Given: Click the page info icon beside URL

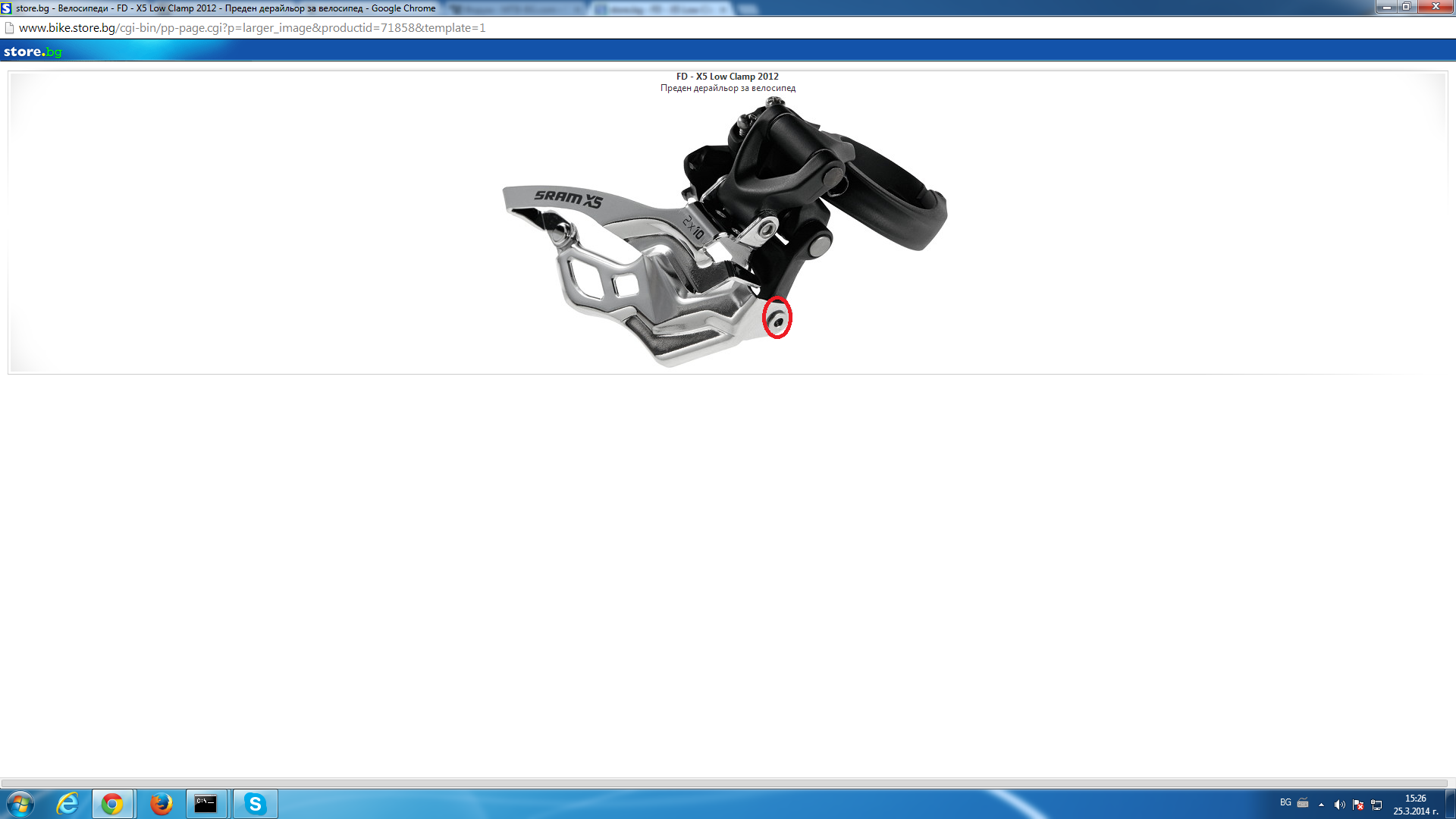Looking at the screenshot, I should click(10, 28).
